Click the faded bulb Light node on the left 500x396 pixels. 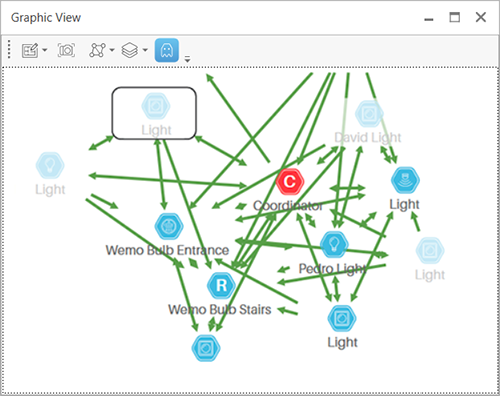[x=50, y=165]
